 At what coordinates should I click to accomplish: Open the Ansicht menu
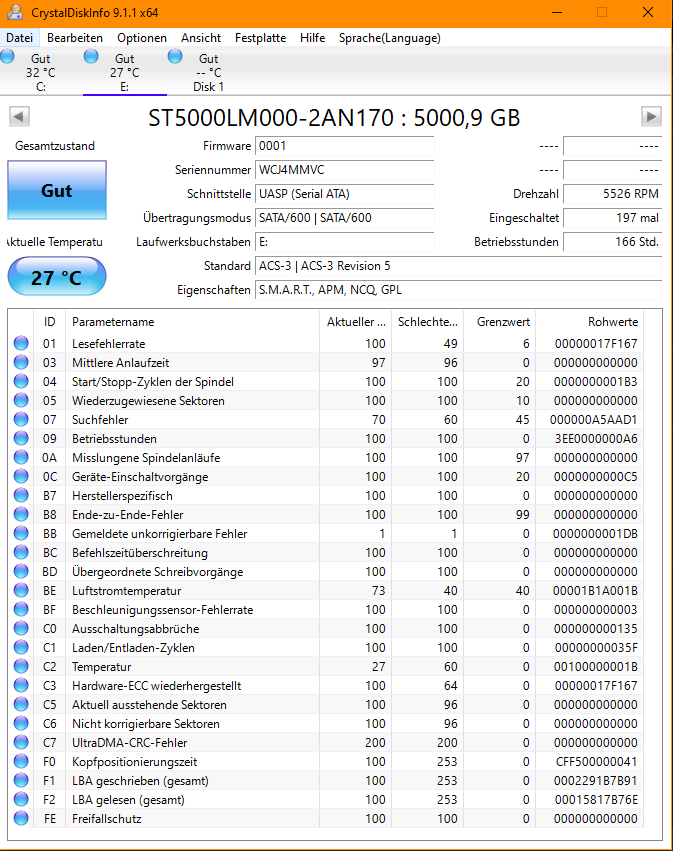(x=201, y=38)
